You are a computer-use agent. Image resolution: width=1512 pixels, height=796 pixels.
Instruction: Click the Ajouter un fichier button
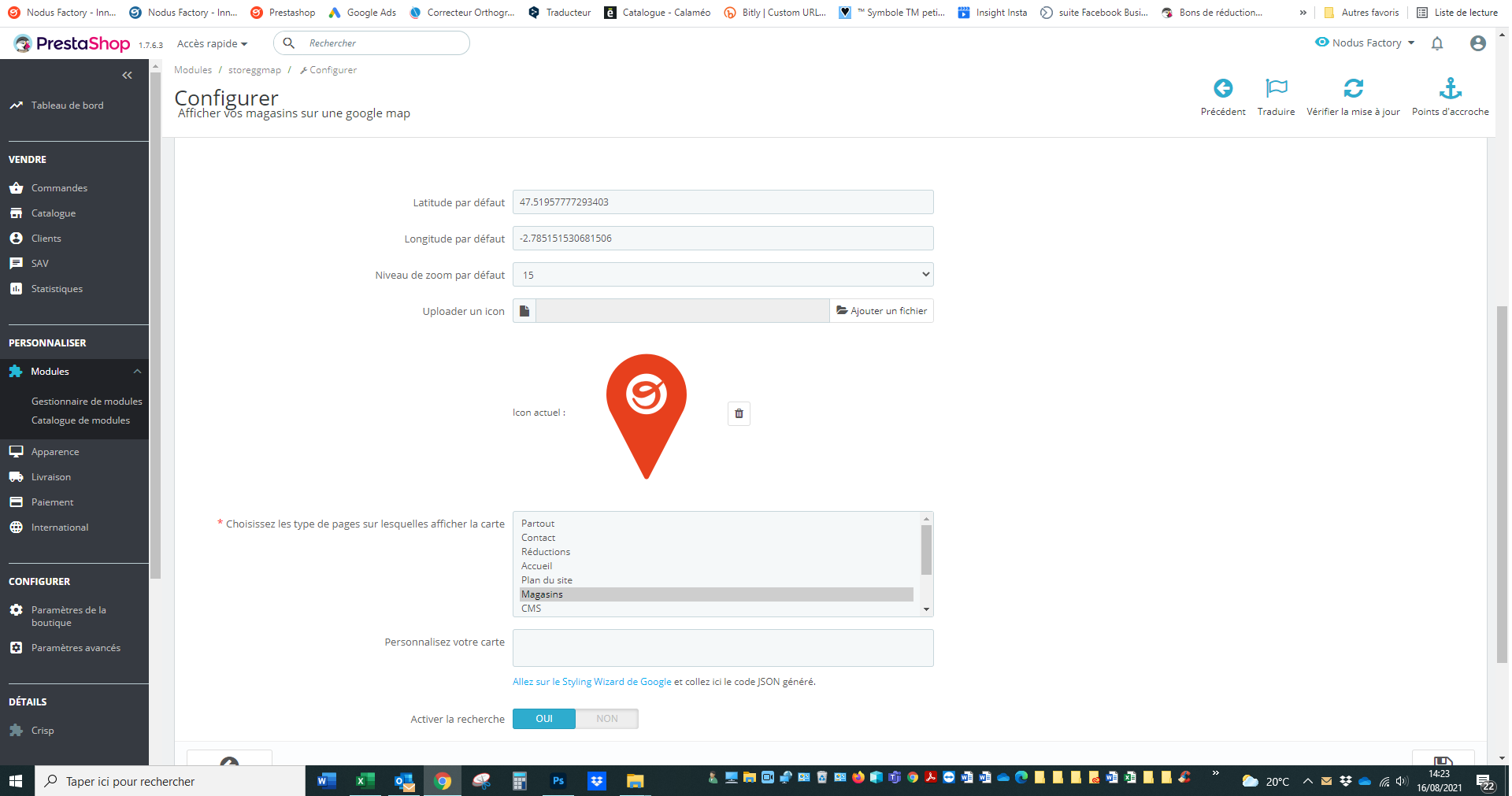[x=881, y=311]
